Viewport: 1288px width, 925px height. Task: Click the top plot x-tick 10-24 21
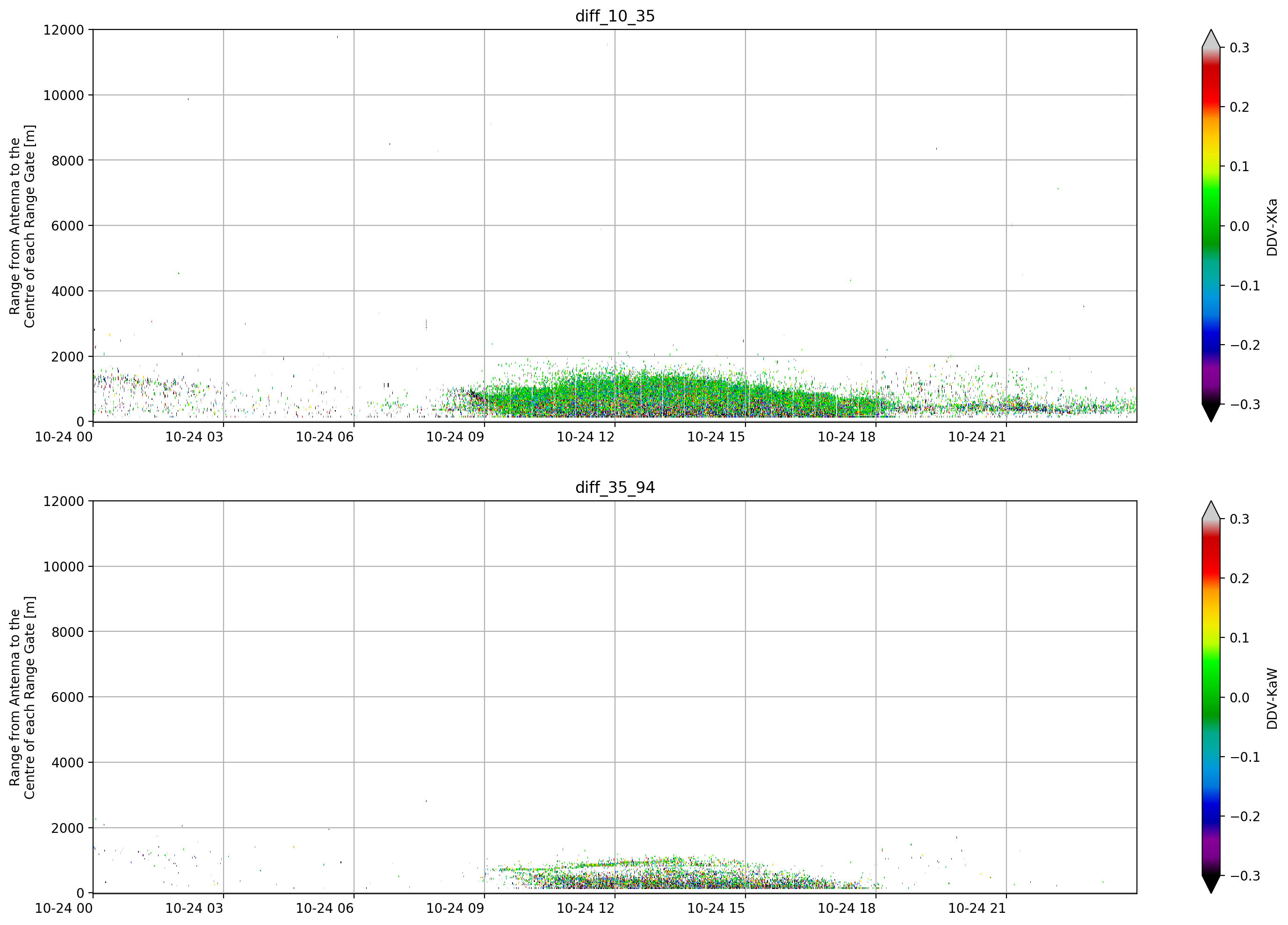tap(977, 437)
